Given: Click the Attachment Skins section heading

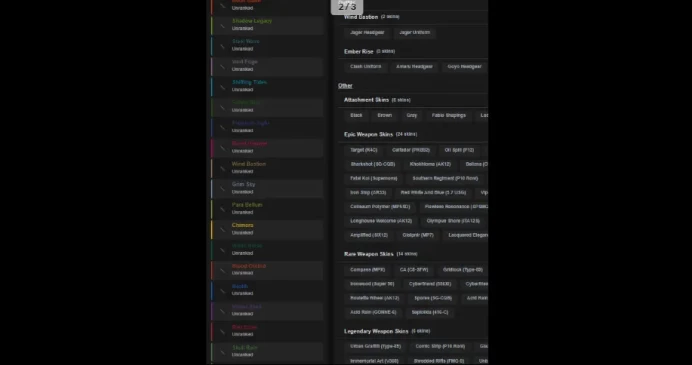Looking at the screenshot, I should pos(366,100).
